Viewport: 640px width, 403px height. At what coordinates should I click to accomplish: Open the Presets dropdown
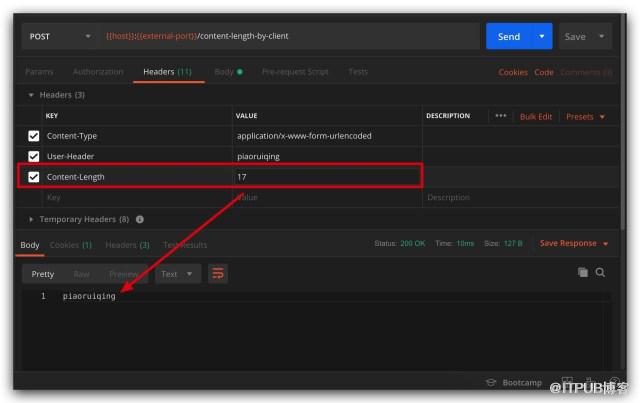585,117
